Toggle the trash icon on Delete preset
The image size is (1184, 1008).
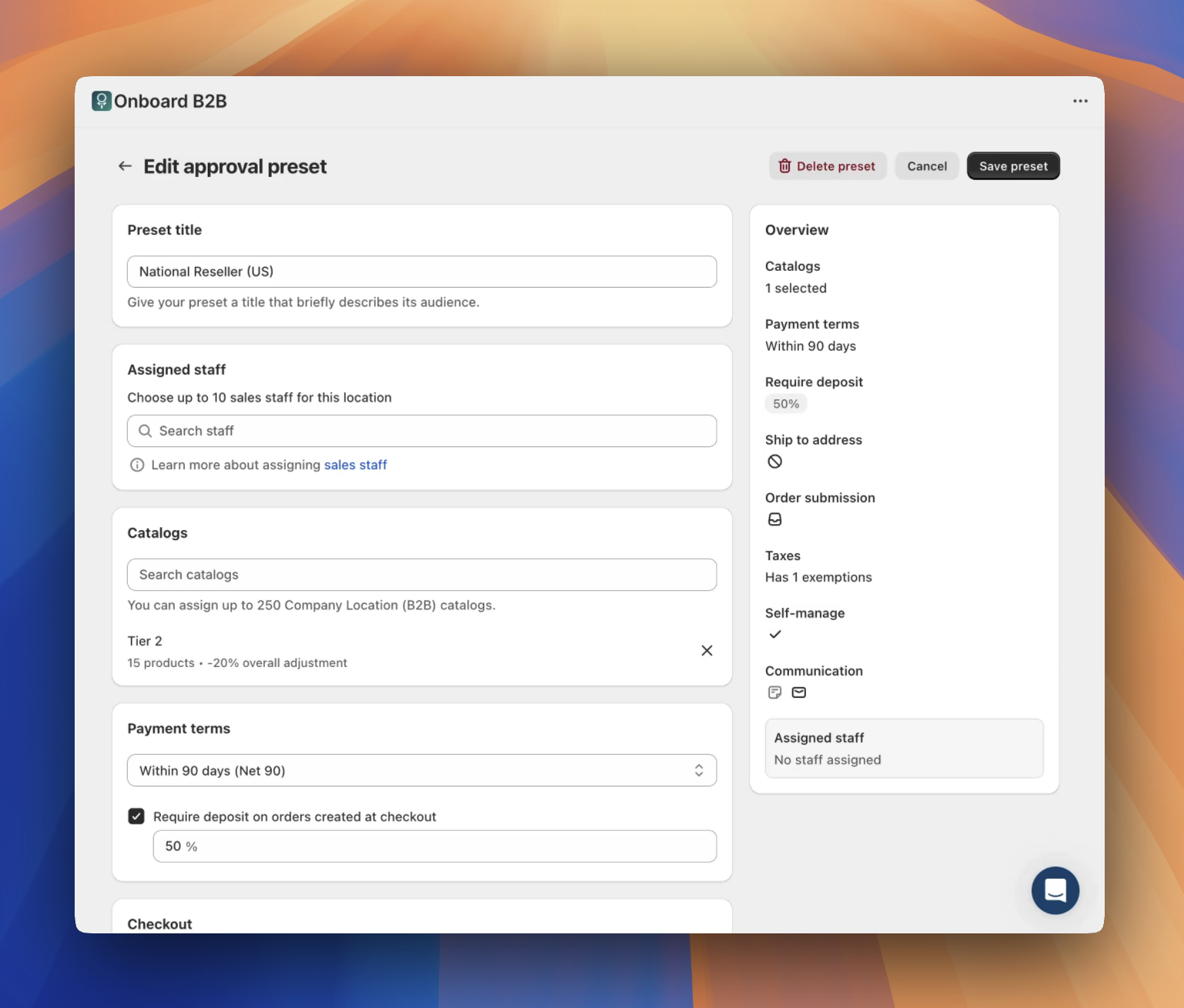click(785, 165)
